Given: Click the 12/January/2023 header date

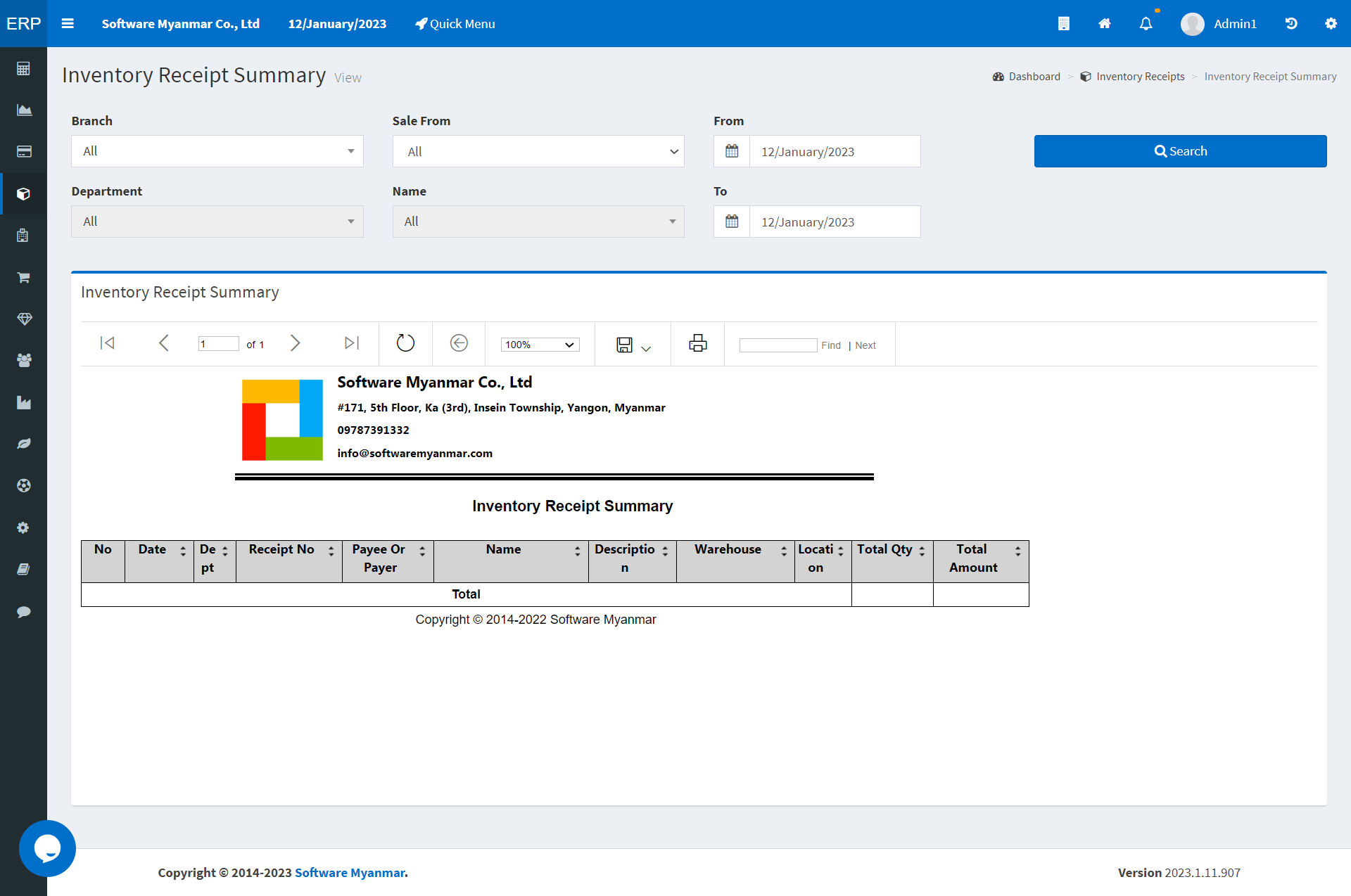Looking at the screenshot, I should (337, 23).
